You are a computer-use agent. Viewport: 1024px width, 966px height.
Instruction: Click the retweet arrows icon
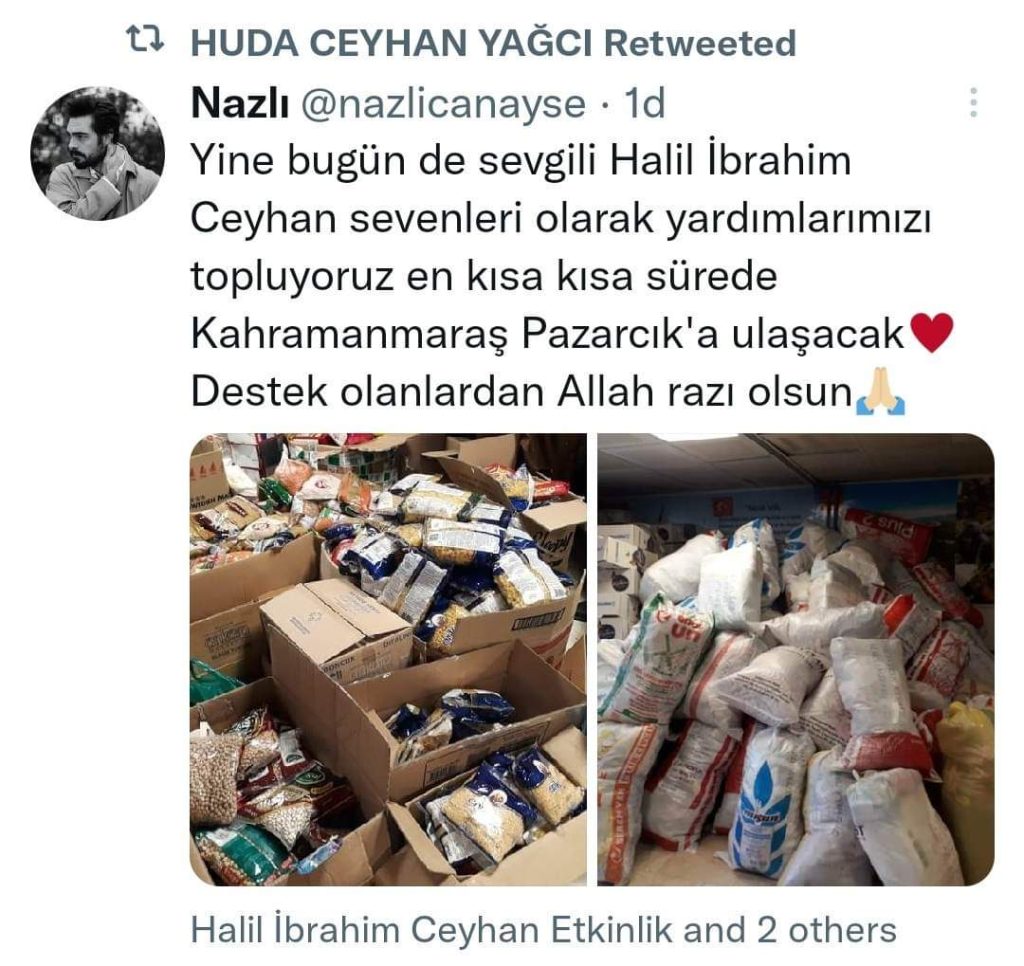pos(144,40)
